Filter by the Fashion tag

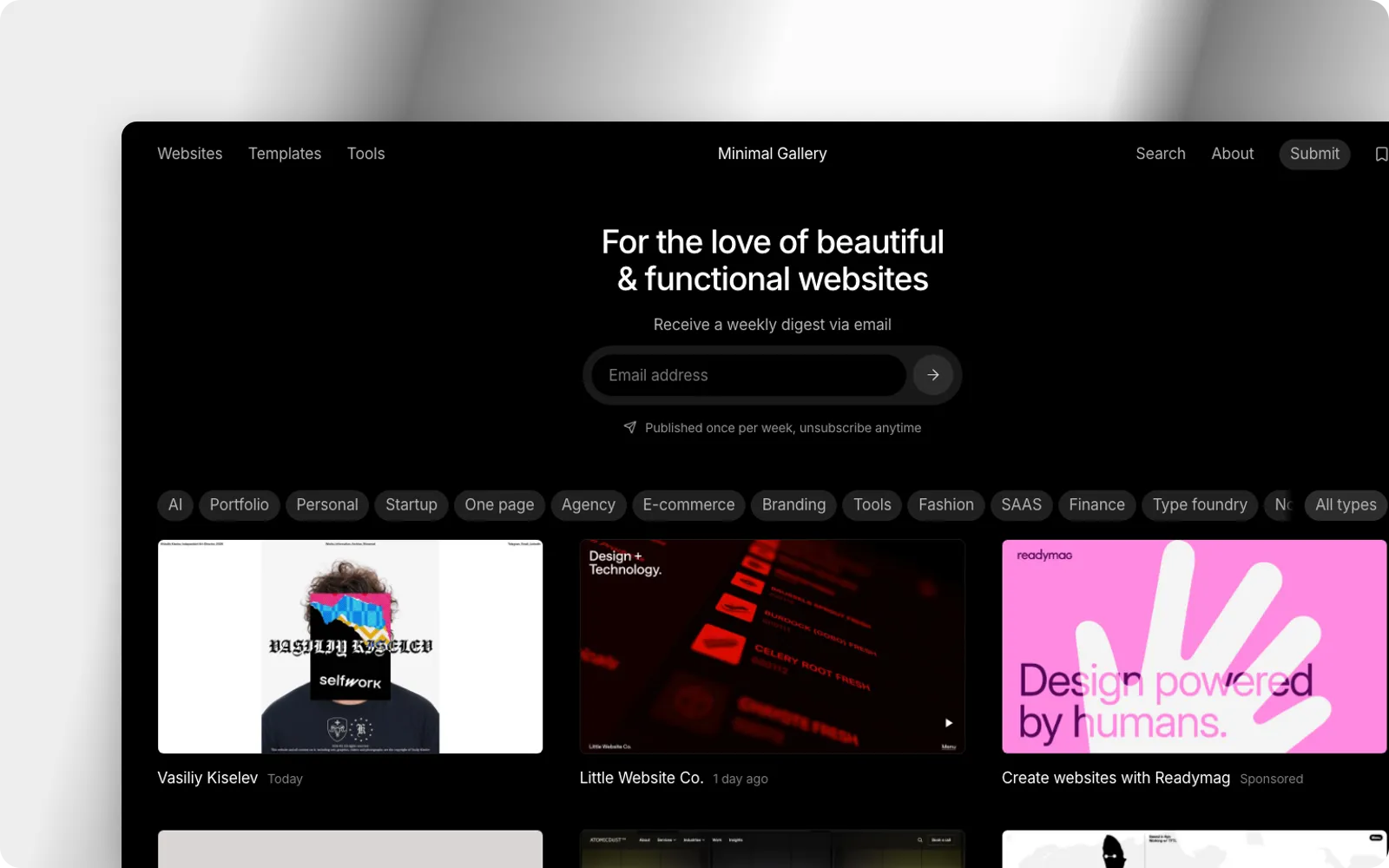tap(946, 505)
